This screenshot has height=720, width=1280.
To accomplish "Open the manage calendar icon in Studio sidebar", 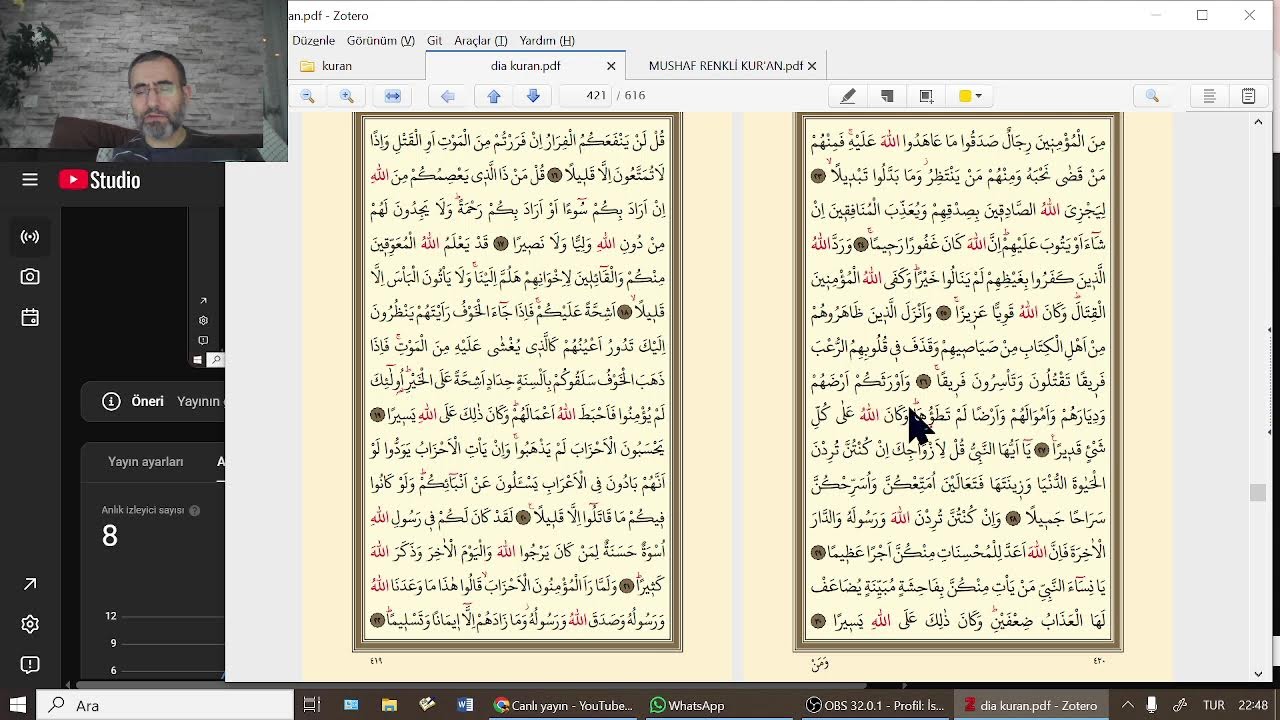I will point(30,318).
